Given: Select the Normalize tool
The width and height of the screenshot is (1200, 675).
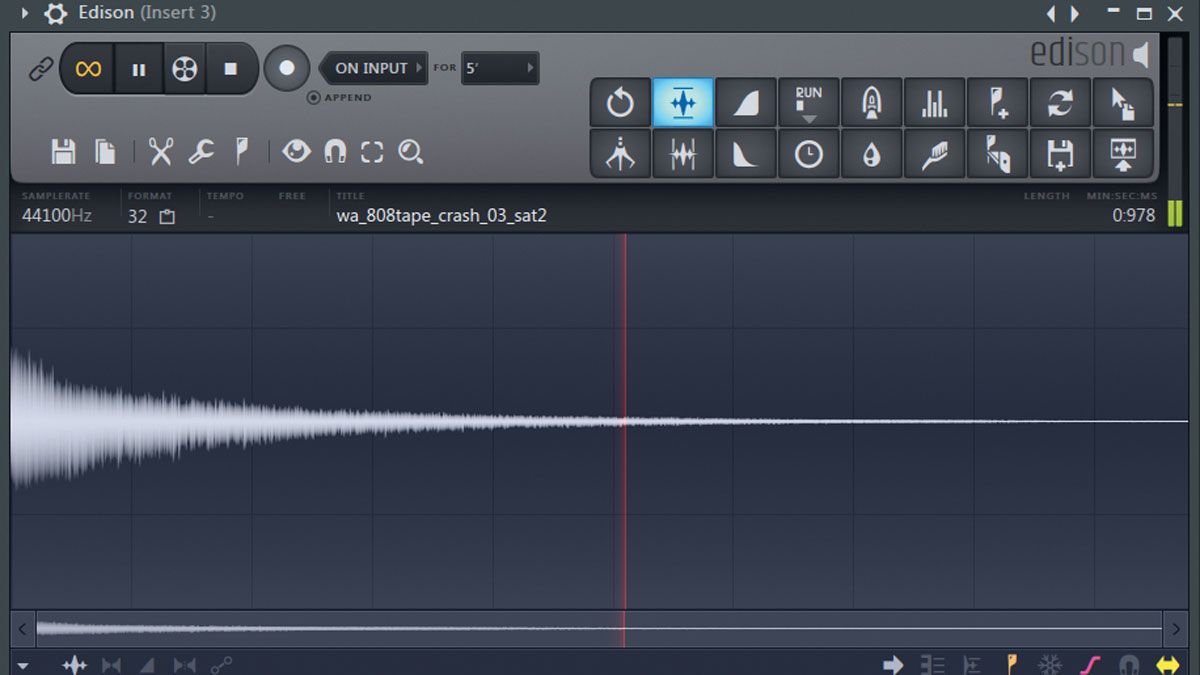Looking at the screenshot, I should 683,100.
